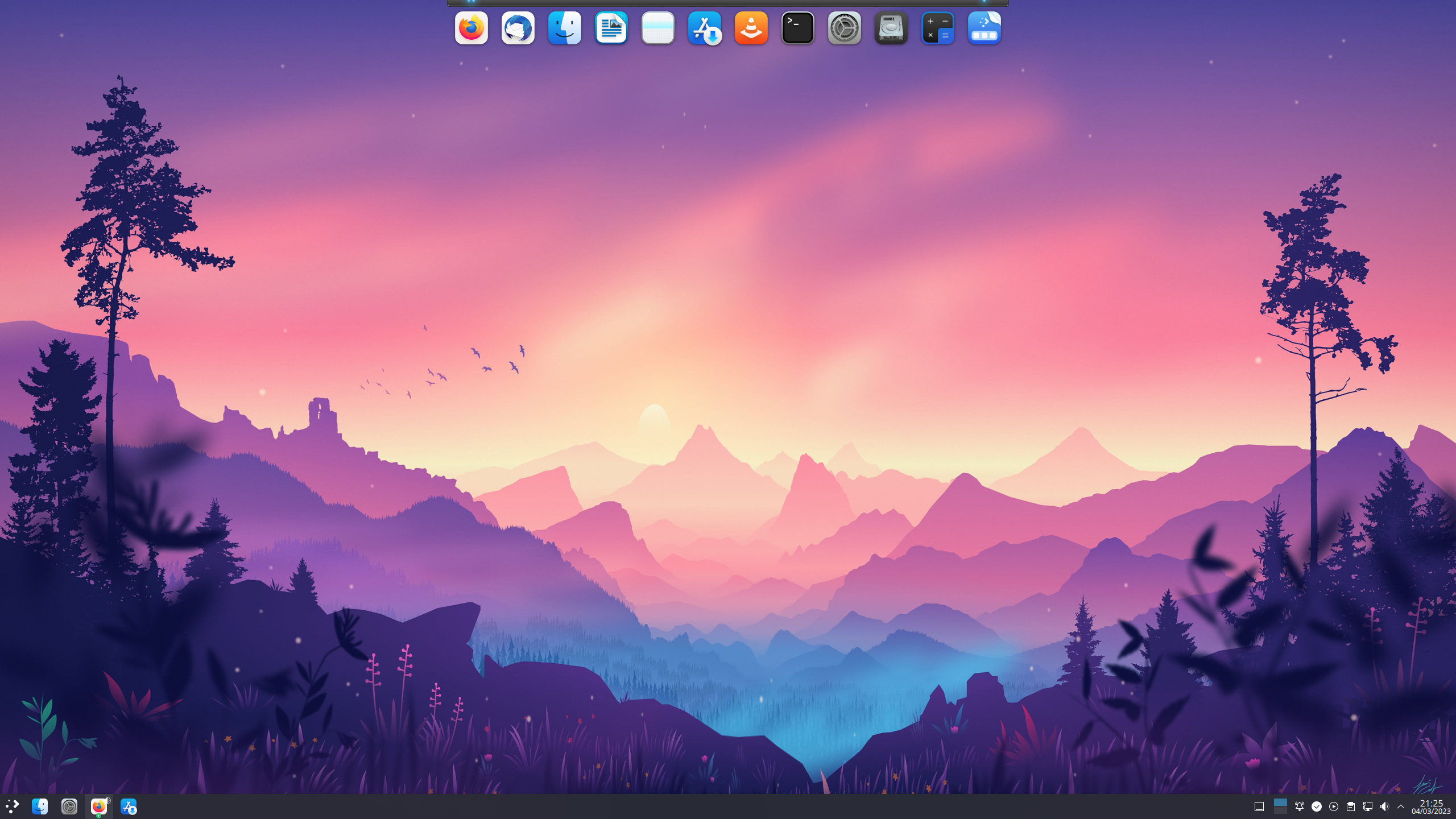The height and width of the screenshot is (819, 1456).
Task: Click the show desktop tray icon
Action: (1259, 806)
